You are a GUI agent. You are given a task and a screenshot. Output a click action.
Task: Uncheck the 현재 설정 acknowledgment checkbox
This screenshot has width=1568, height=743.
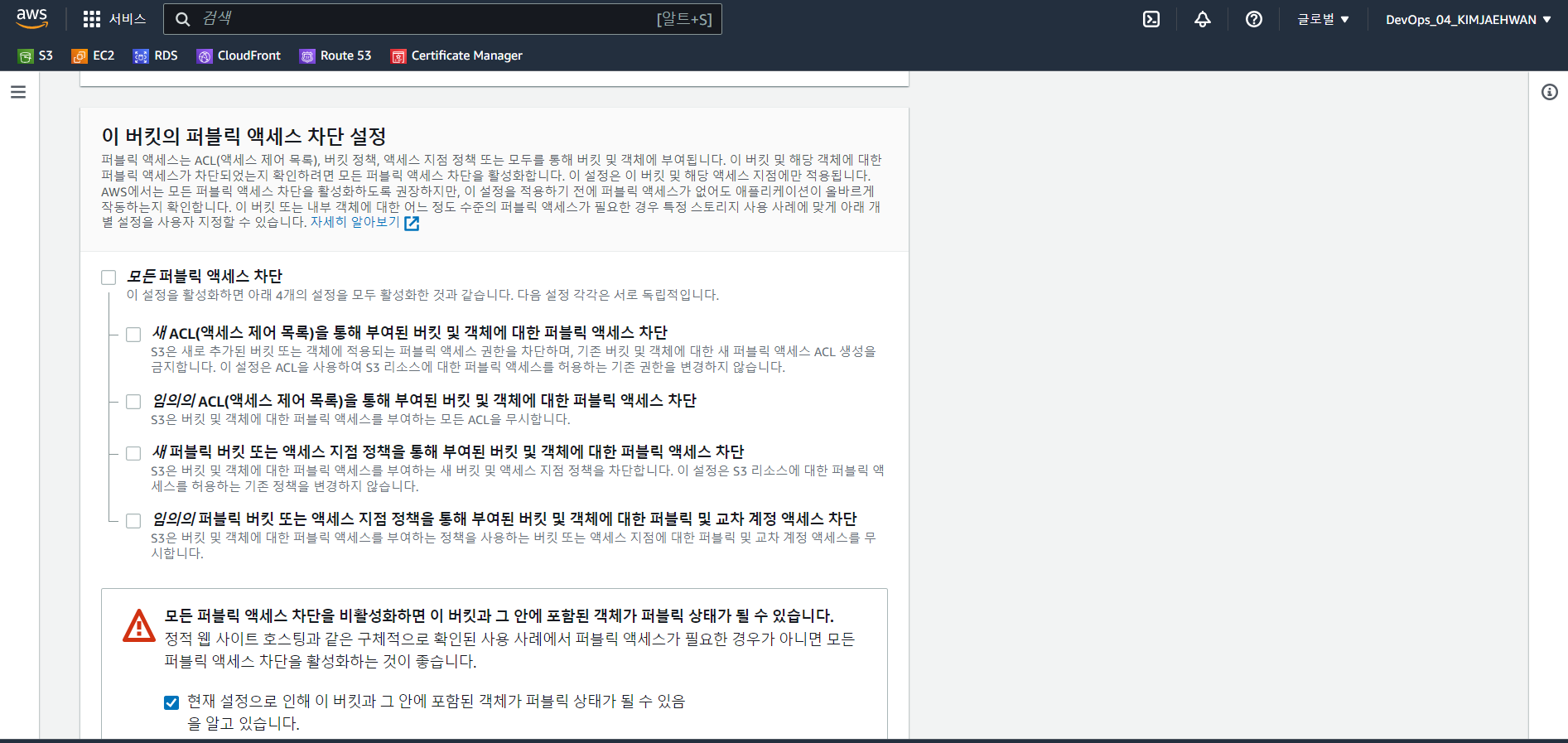click(171, 702)
